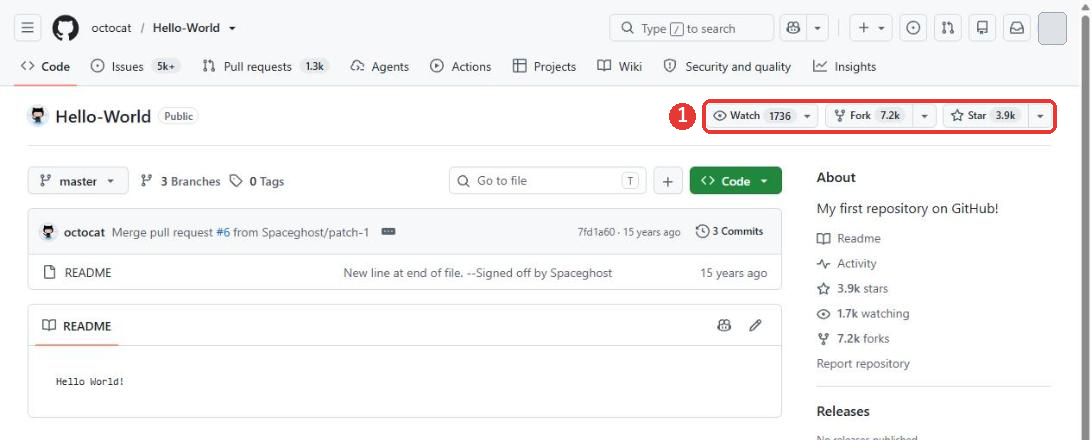1092x440 pixels.
Task: Click the Report repository link
Action: coord(863,363)
